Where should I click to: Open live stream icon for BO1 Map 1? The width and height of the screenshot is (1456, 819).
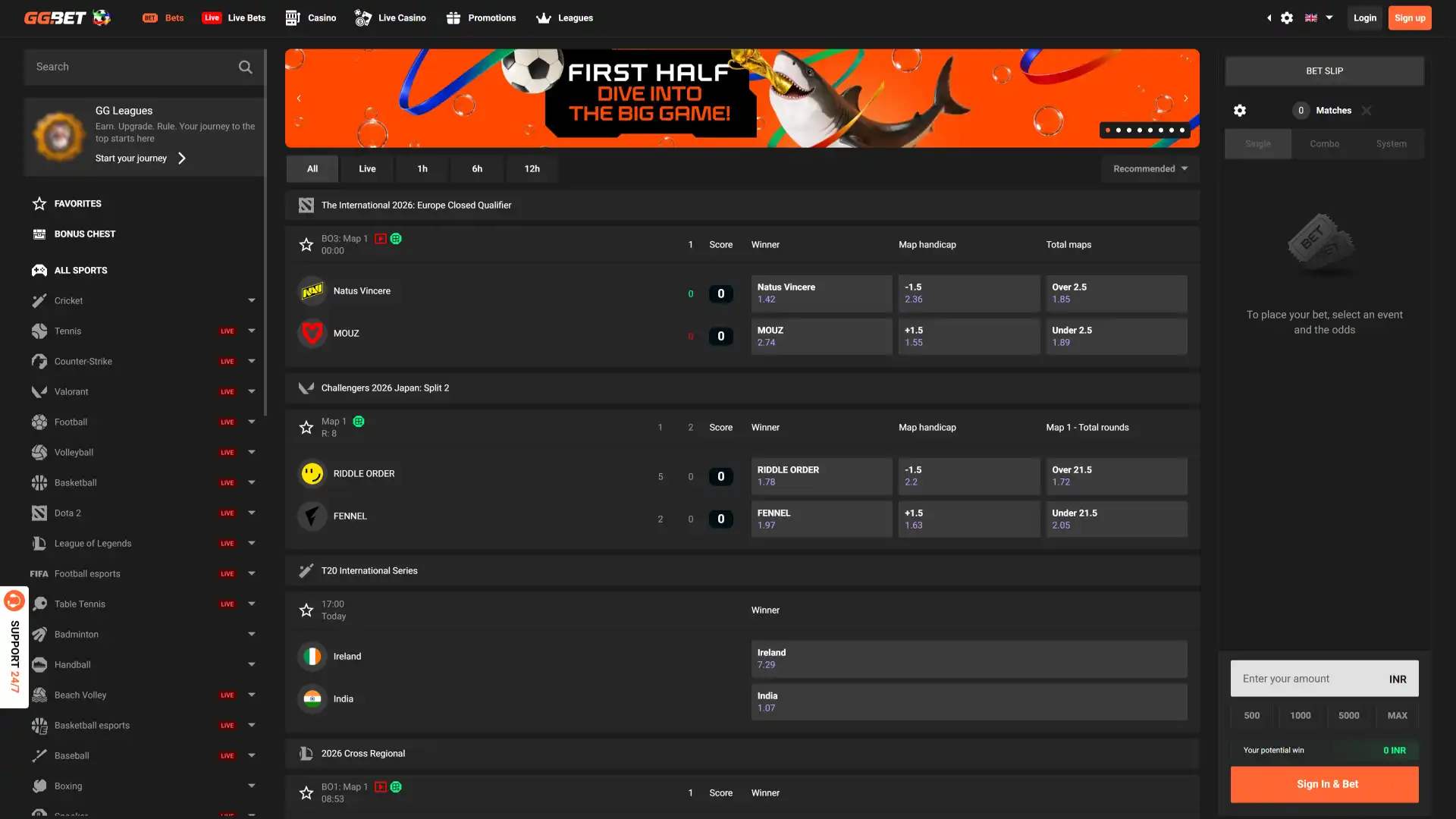click(x=381, y=786)
